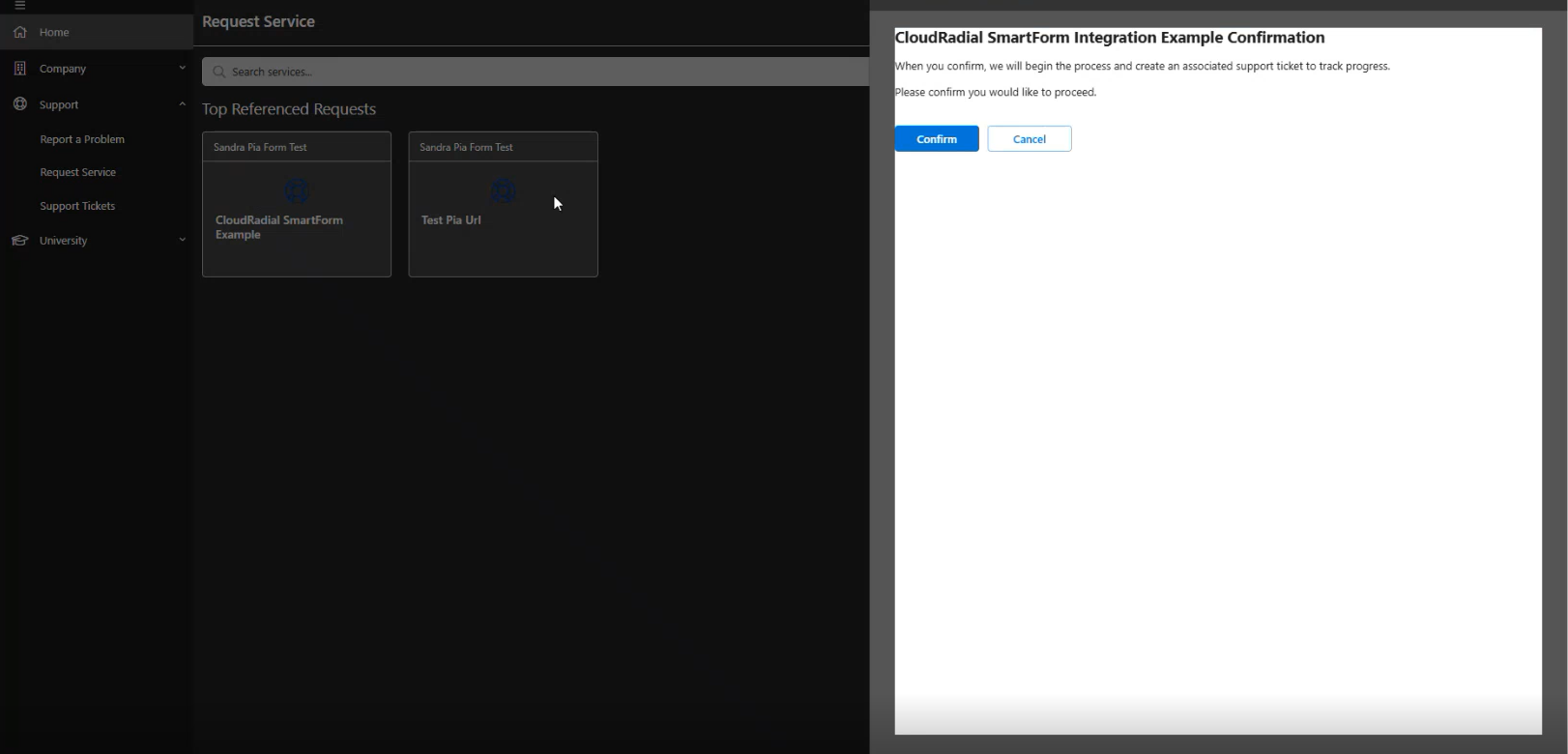This screenshot has width=1568, height=754.
Task: Open the CloudRadial SmartForm Example card
Action: tap(297, 204)
